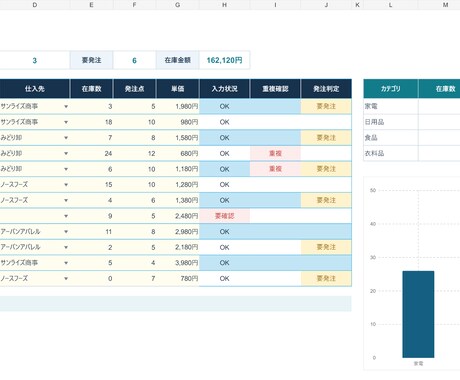The image size is (460, 380).
Task: Select the 家電 category cell
Action: (391, 106)
